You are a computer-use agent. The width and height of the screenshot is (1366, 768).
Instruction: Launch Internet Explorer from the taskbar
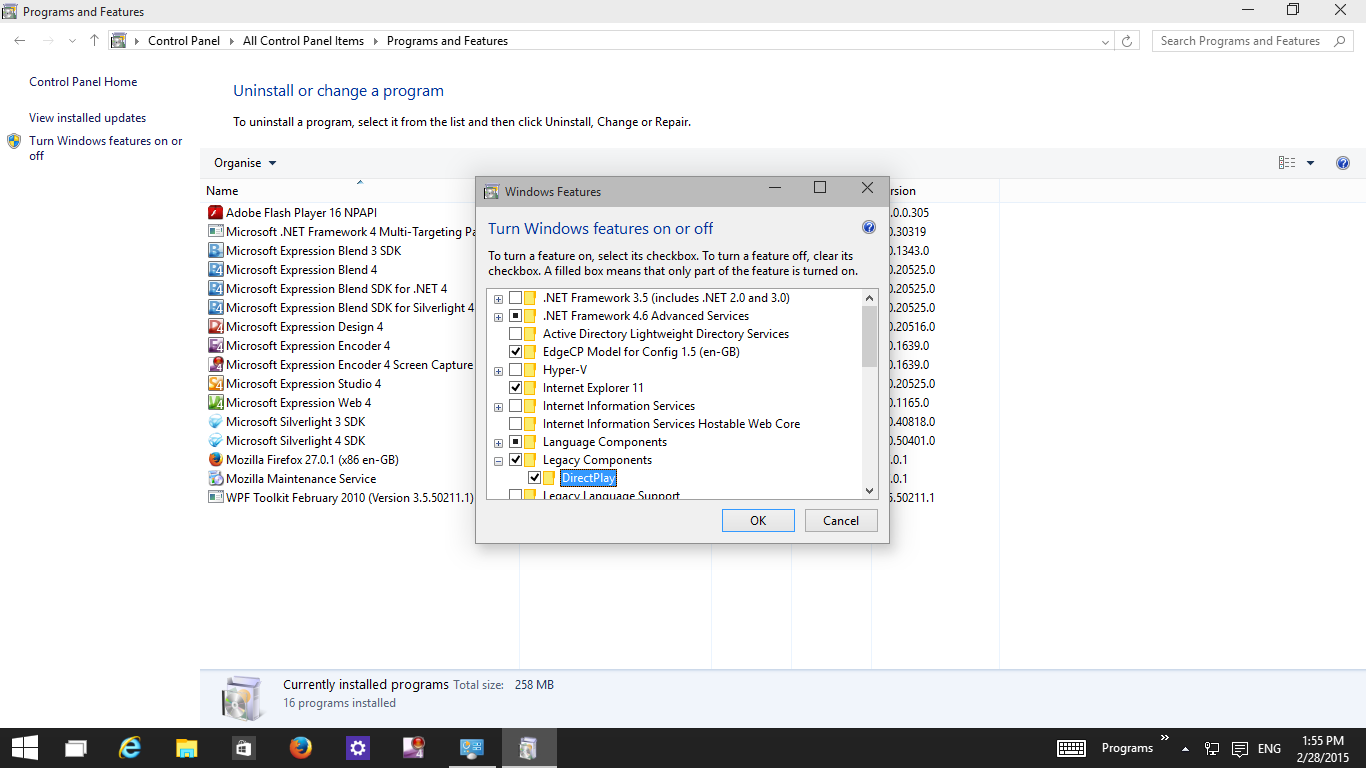tap(130, 748)
